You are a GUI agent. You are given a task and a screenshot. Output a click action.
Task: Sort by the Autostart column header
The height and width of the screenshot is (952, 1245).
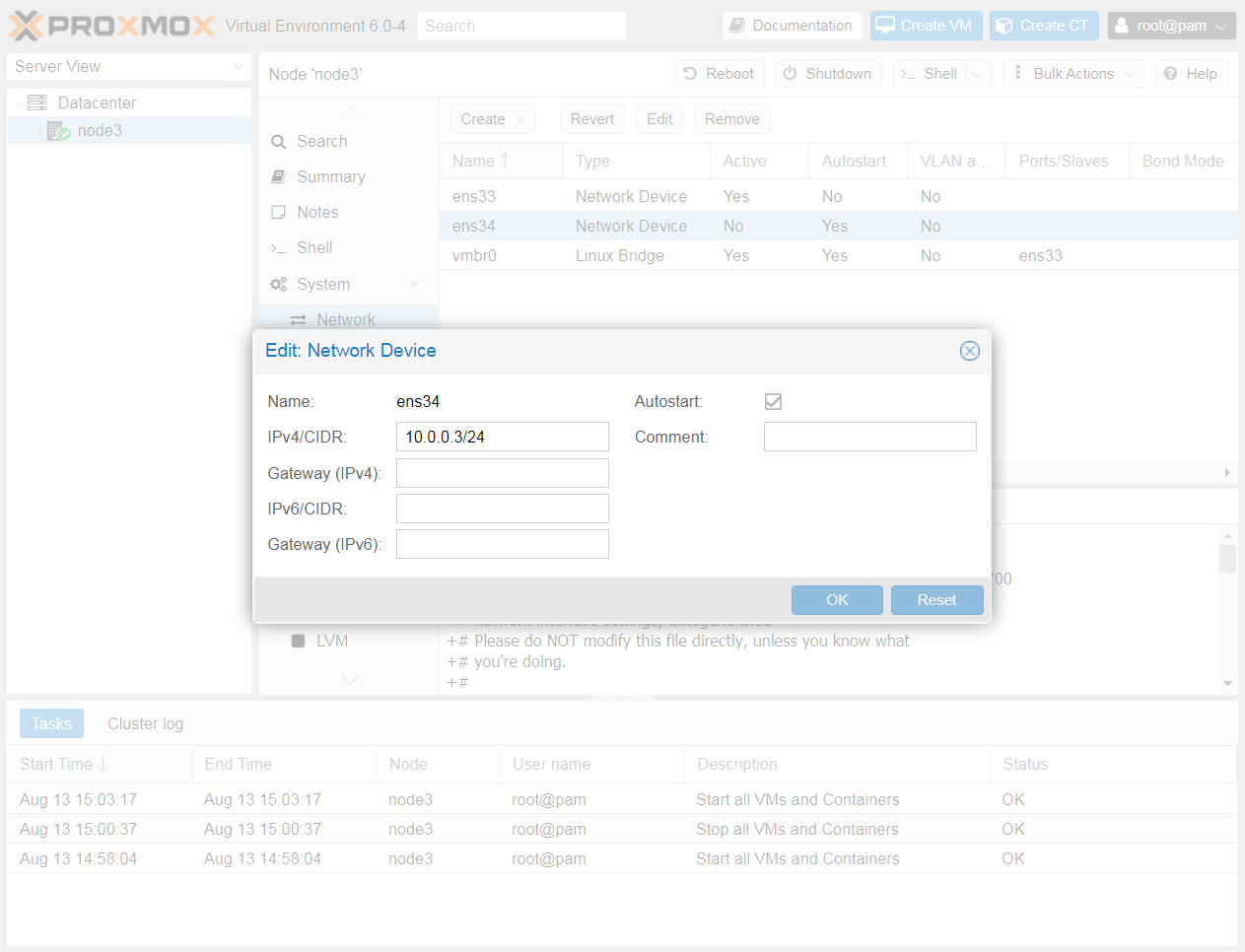(858, 161)
